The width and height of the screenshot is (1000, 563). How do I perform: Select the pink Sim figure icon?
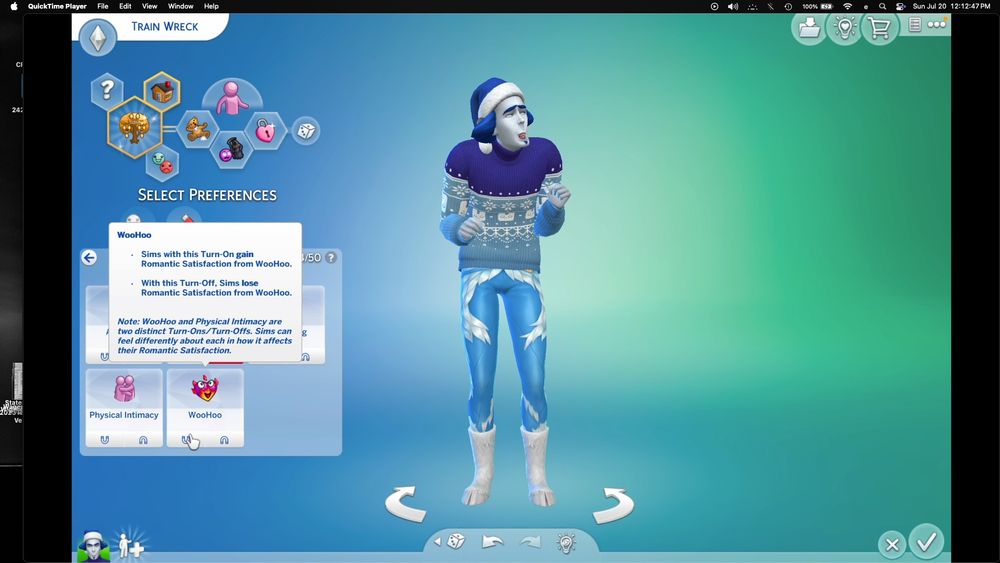(x=232, y=98)
